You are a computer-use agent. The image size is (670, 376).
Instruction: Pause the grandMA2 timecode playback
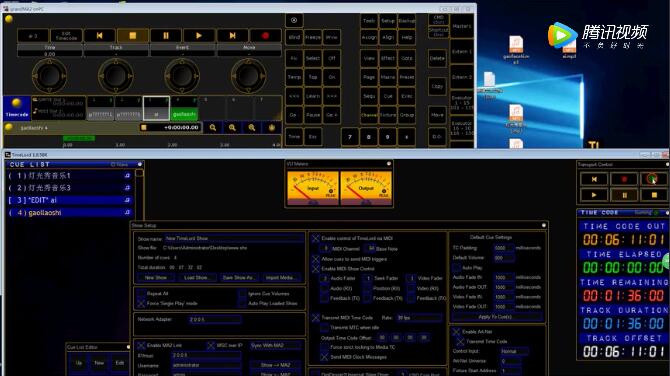(166, 36)
